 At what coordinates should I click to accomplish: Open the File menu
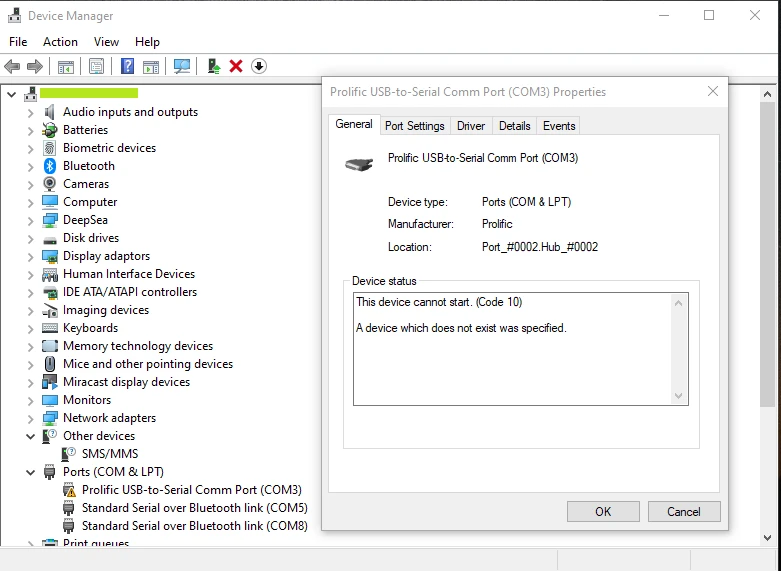click(x=18, y=42)
